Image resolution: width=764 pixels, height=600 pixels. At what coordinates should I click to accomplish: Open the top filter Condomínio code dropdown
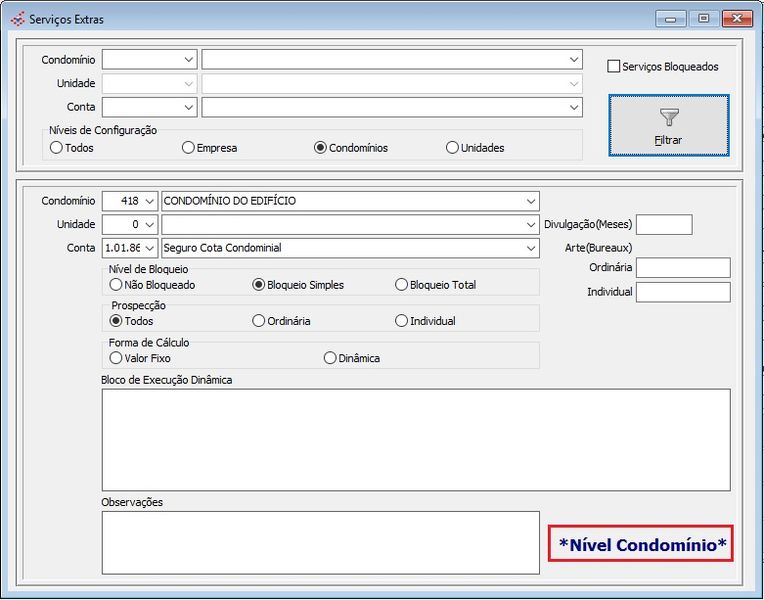[189, 60]
